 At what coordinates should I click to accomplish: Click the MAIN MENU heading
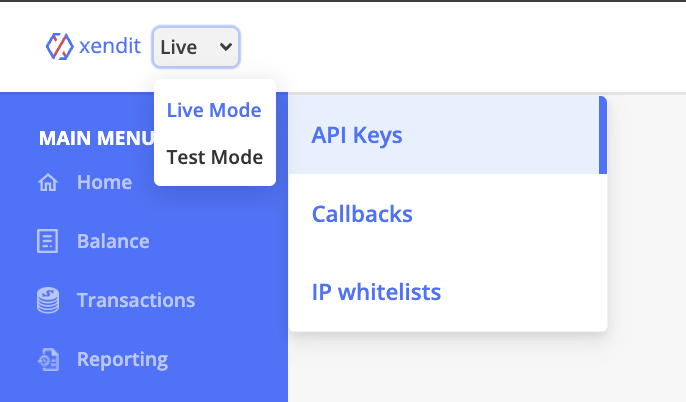[96, 138]
